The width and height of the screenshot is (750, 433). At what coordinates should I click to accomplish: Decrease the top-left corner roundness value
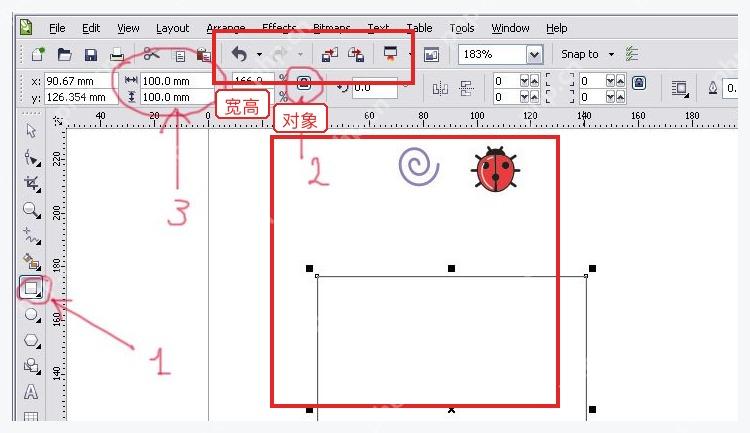coord(524,81)
